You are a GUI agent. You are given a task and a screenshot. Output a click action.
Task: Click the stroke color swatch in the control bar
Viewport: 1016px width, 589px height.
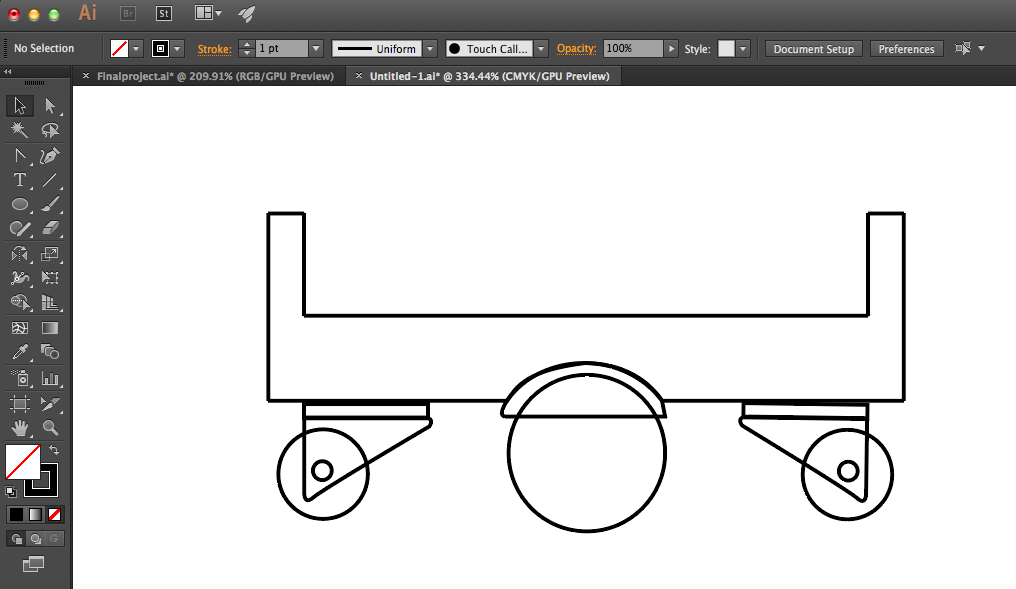(x=160, y=49)
